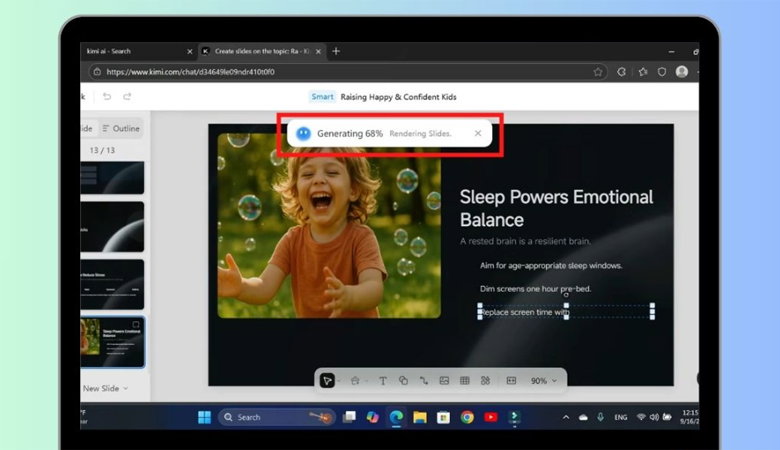Open Microsoft Edge from taskbar

click(x=396, y=417)
